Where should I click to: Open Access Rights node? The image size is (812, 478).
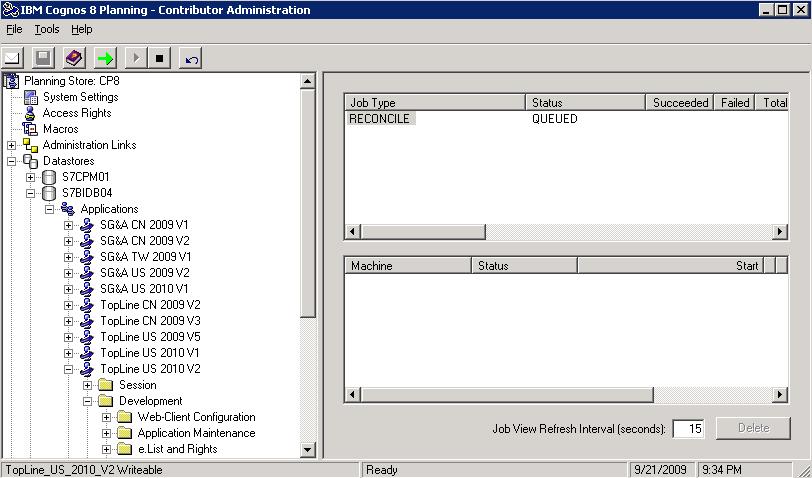click(76, 113)
